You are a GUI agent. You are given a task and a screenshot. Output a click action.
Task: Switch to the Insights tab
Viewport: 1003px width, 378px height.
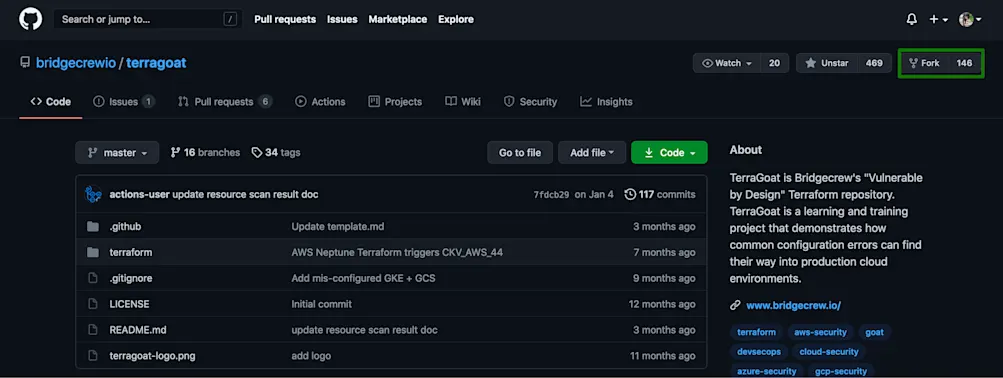(x=606, y=101)
